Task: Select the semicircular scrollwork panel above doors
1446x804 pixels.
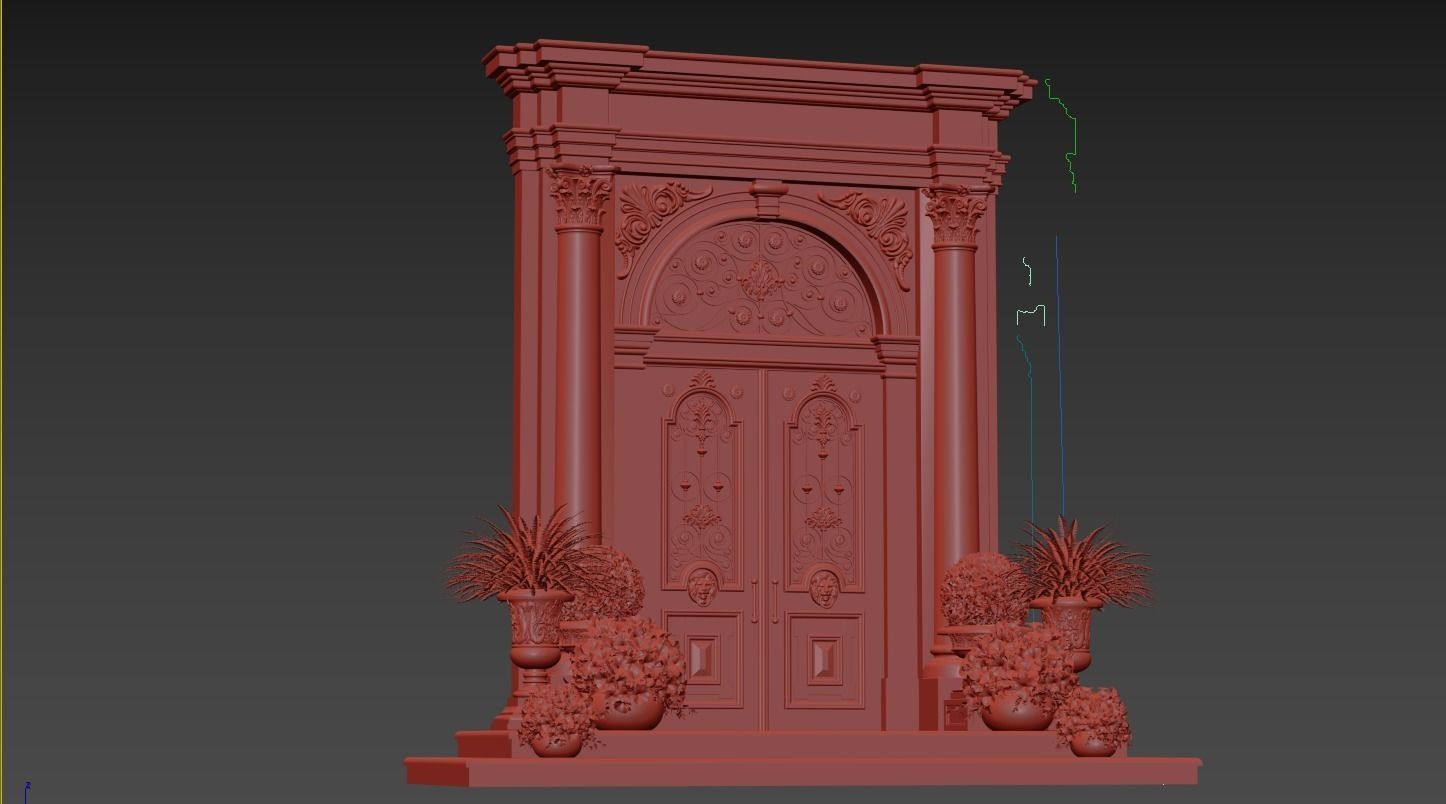Action: point(763,280)
